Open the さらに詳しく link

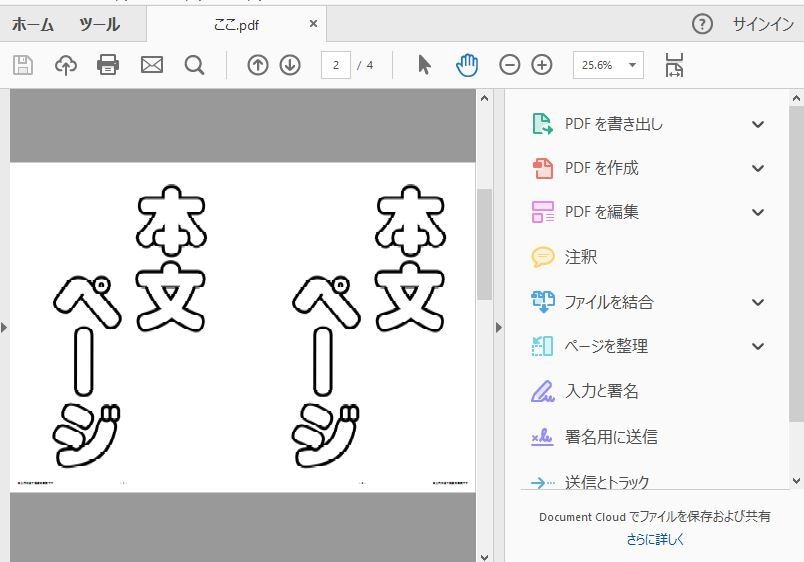(655, 539)
